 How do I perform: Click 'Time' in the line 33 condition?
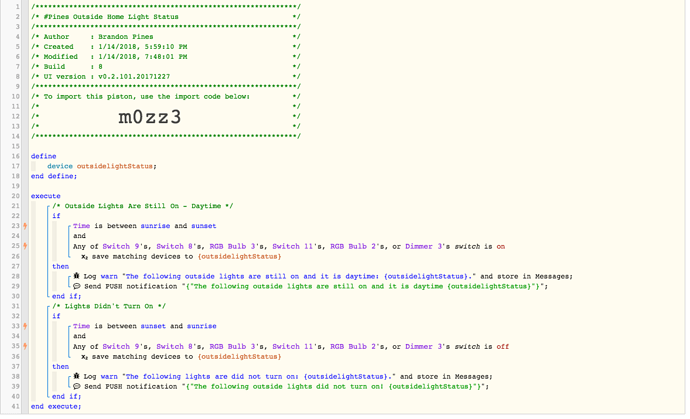(x=81, y=326)
